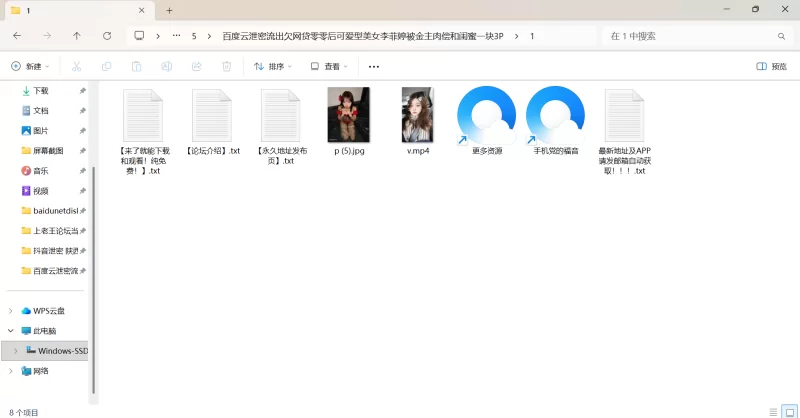Click the Share icon in the toolbar

click(x=196, y=67)
